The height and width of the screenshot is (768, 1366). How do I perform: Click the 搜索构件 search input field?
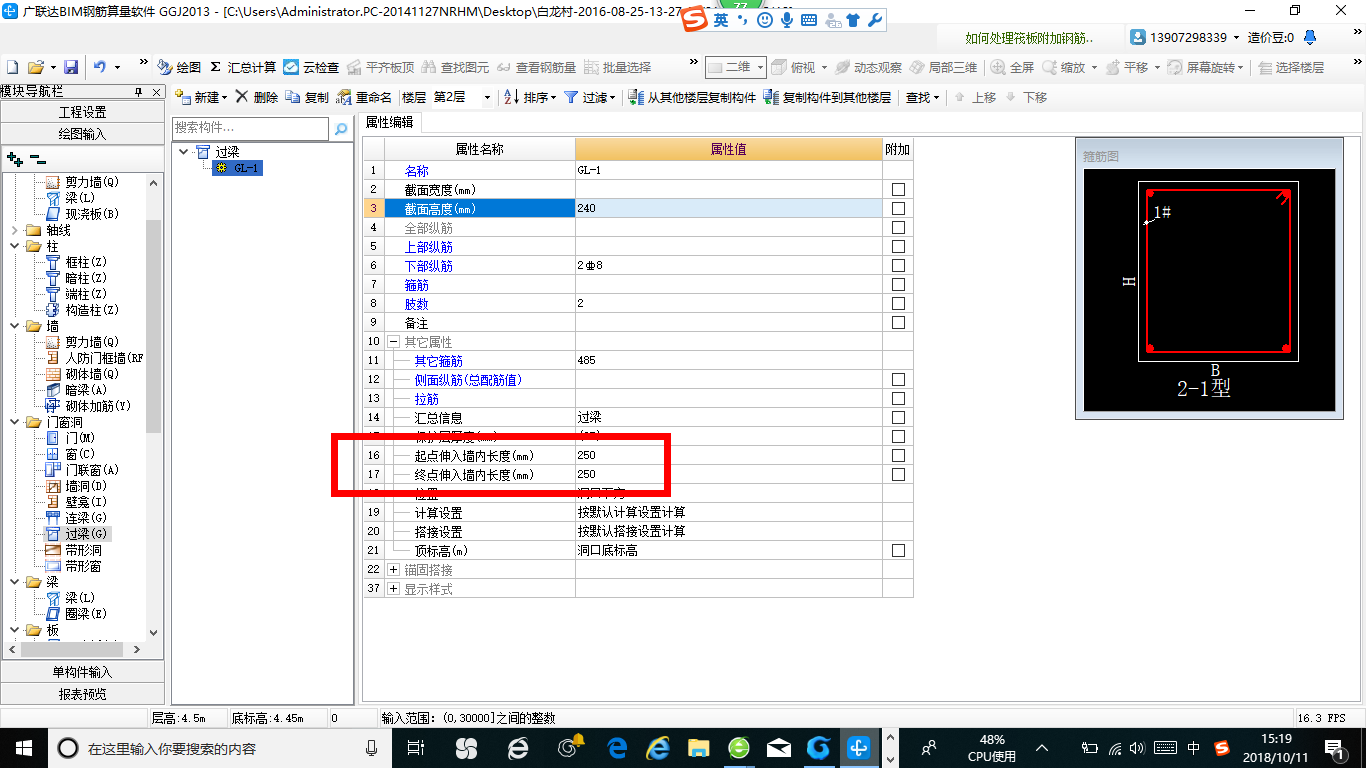[x=250, y=128]
